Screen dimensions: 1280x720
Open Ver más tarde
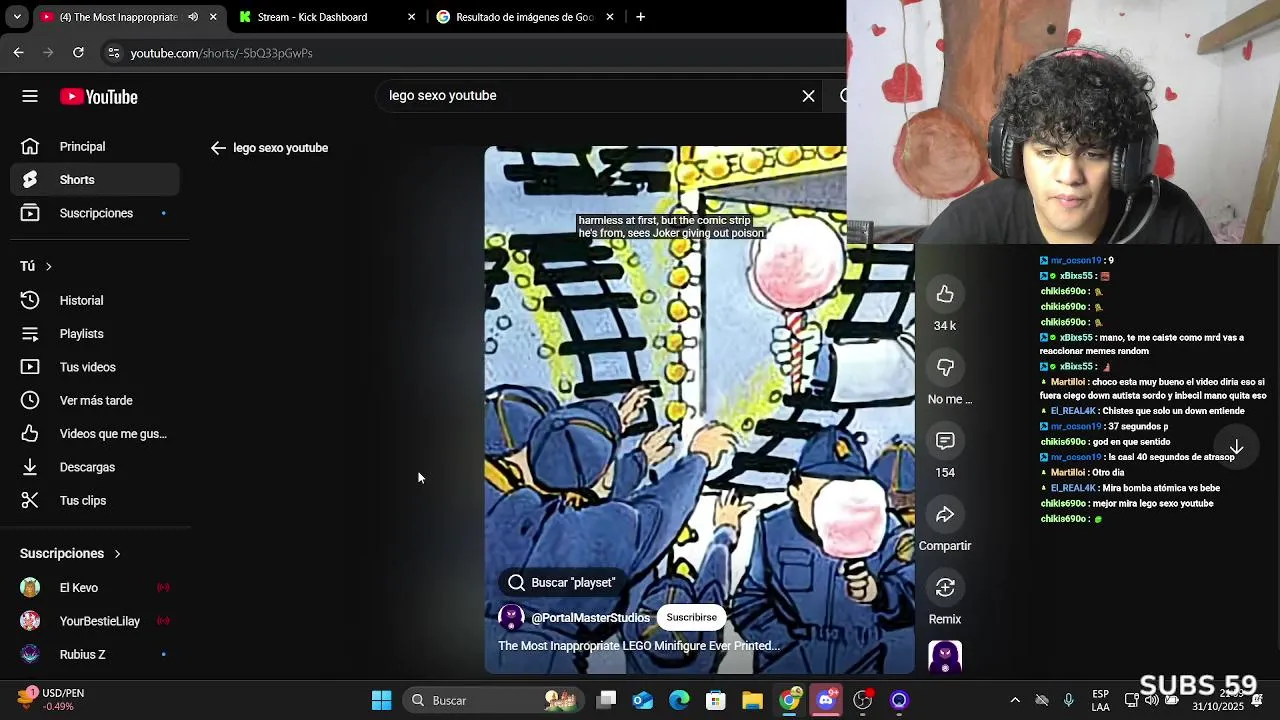point(95,400)
